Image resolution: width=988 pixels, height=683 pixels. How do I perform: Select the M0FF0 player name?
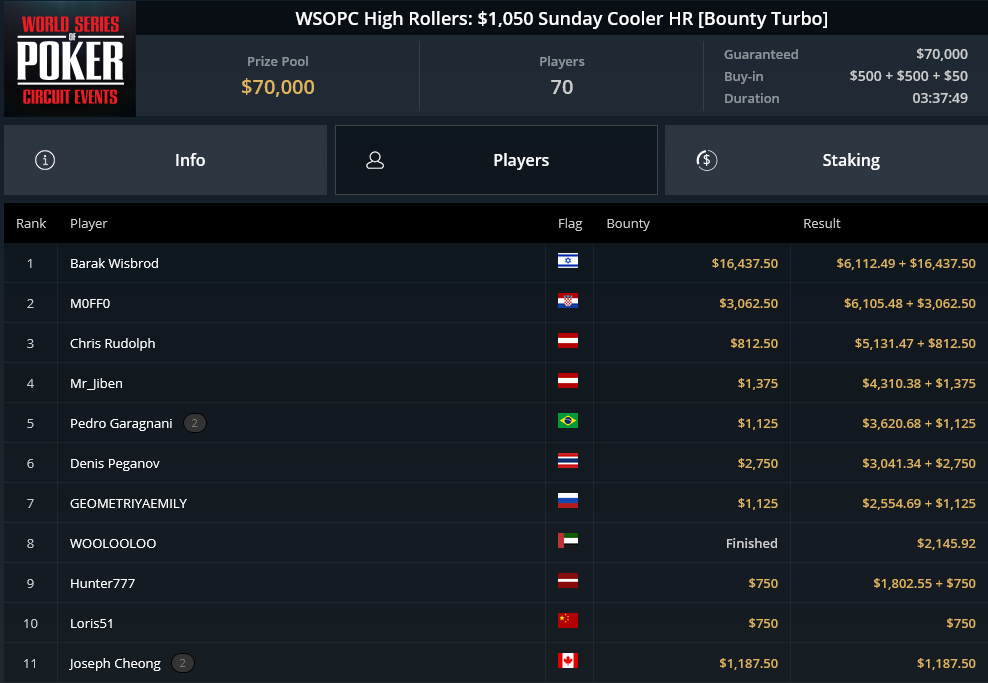(x=90, y=304)
